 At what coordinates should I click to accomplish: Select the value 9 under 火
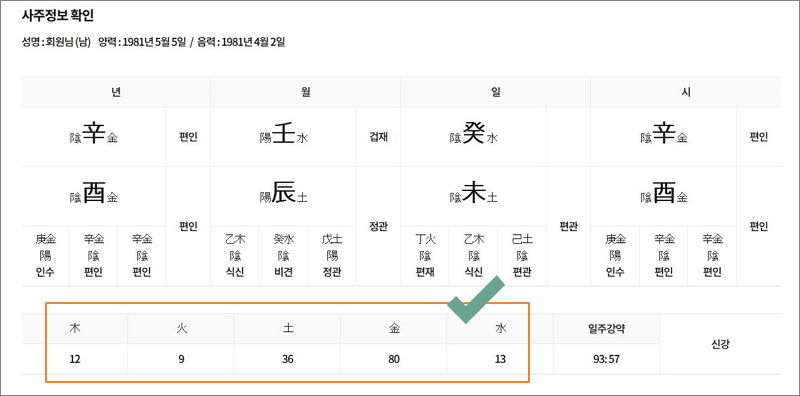tap(181, 359)
